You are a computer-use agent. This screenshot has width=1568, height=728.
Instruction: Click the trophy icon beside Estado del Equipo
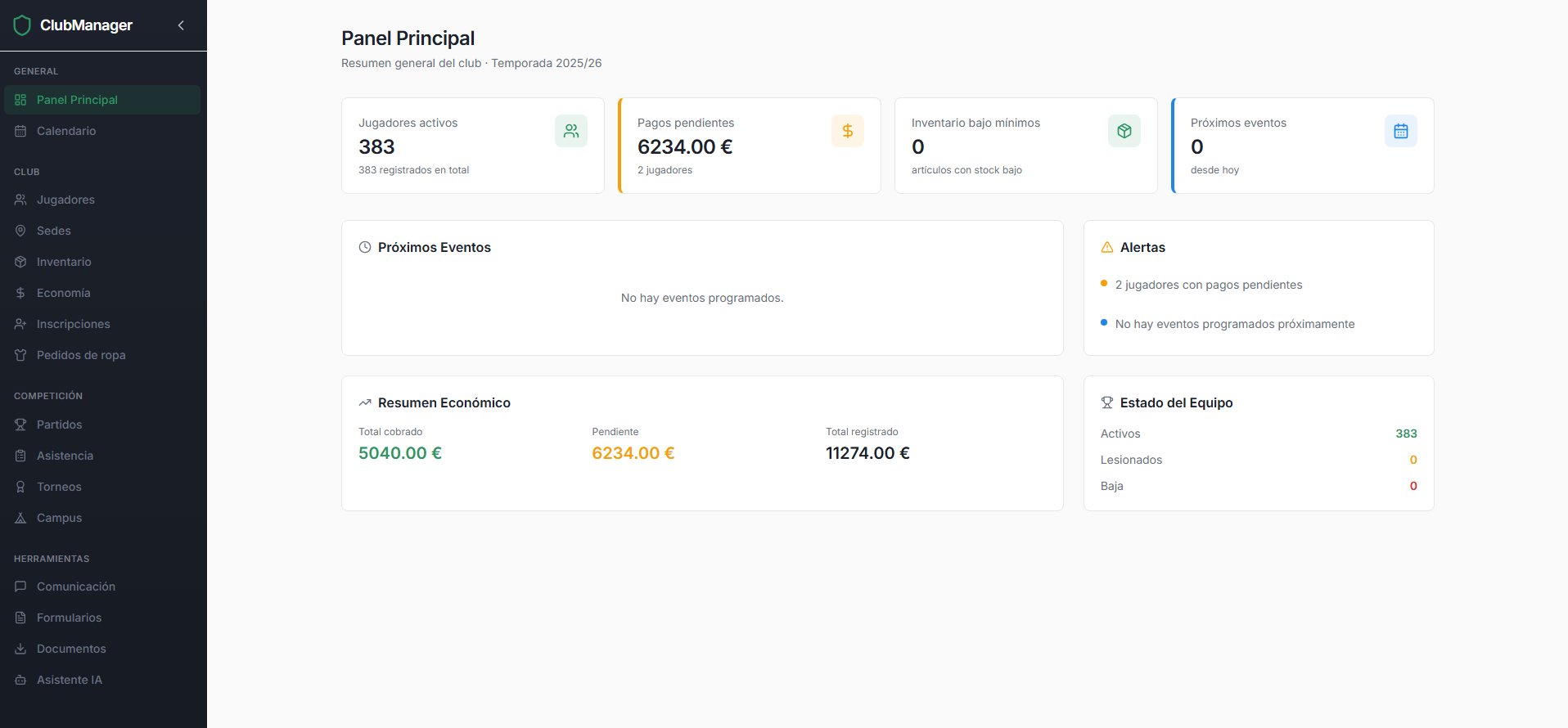1107,402
